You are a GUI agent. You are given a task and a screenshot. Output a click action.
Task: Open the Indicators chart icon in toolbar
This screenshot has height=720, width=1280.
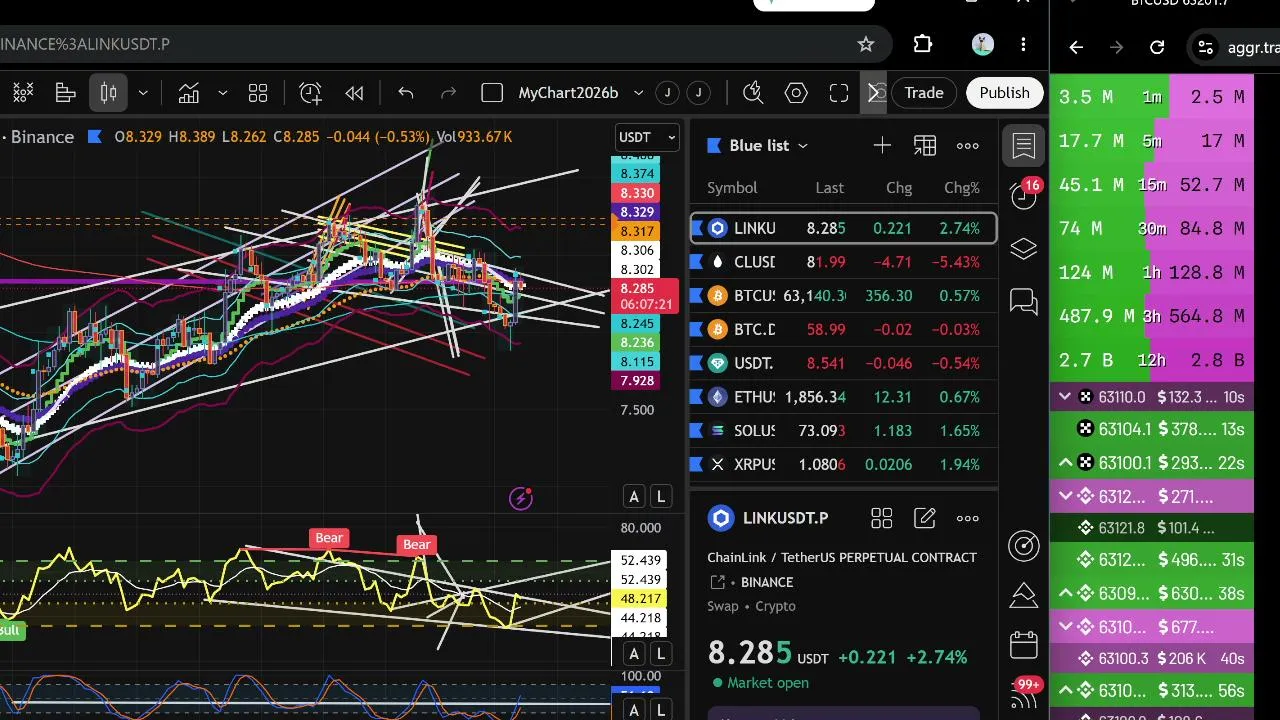[189, 93]
